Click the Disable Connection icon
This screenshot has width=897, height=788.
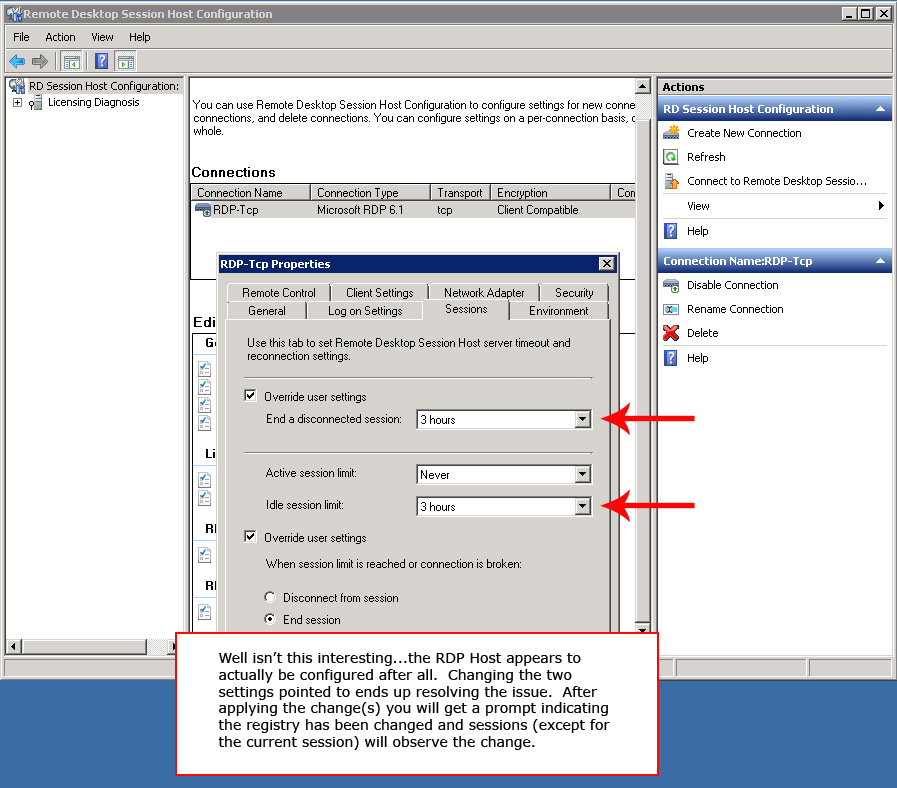[x=671, y=285]
